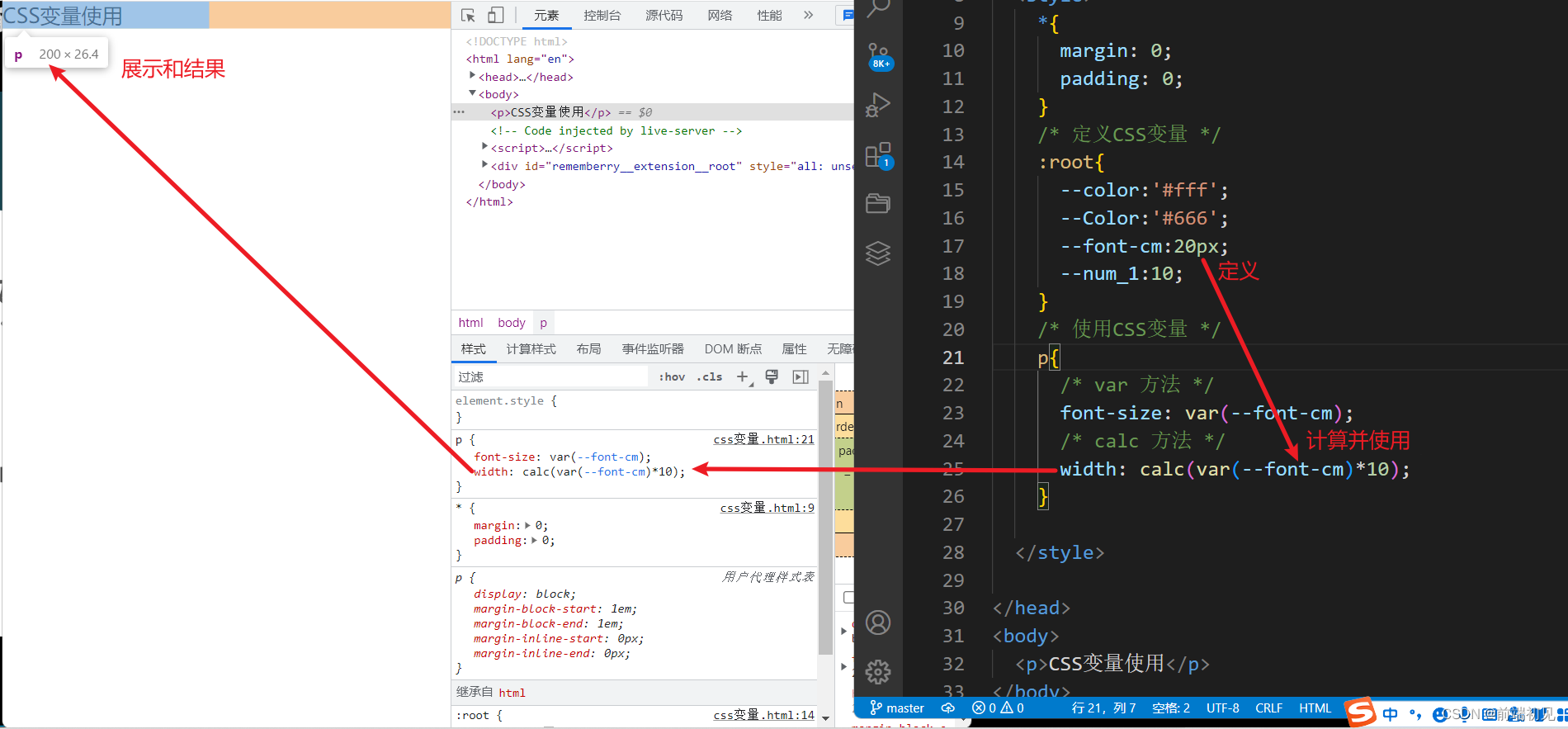Viewport: 1568px width, 729px height.
Task: Click element.style rule block
Action: (634, 409)
